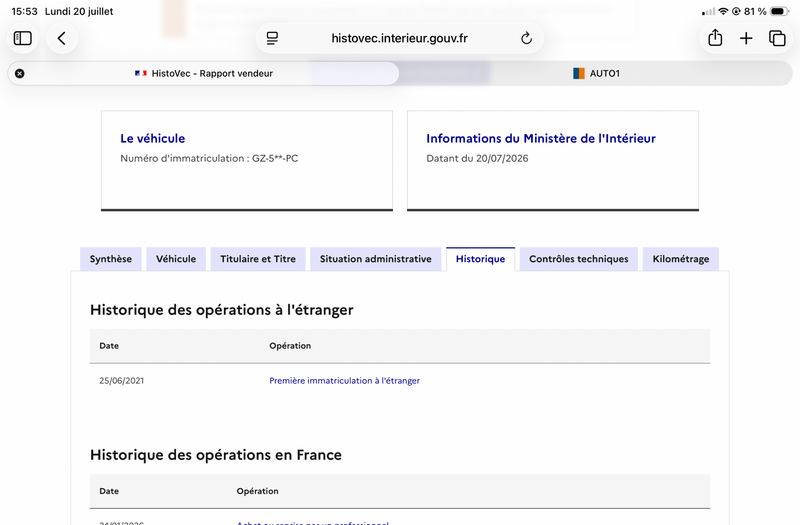
Task: Click Informations du Ministère de l'Intérieur title
Action: pos(541,138)
